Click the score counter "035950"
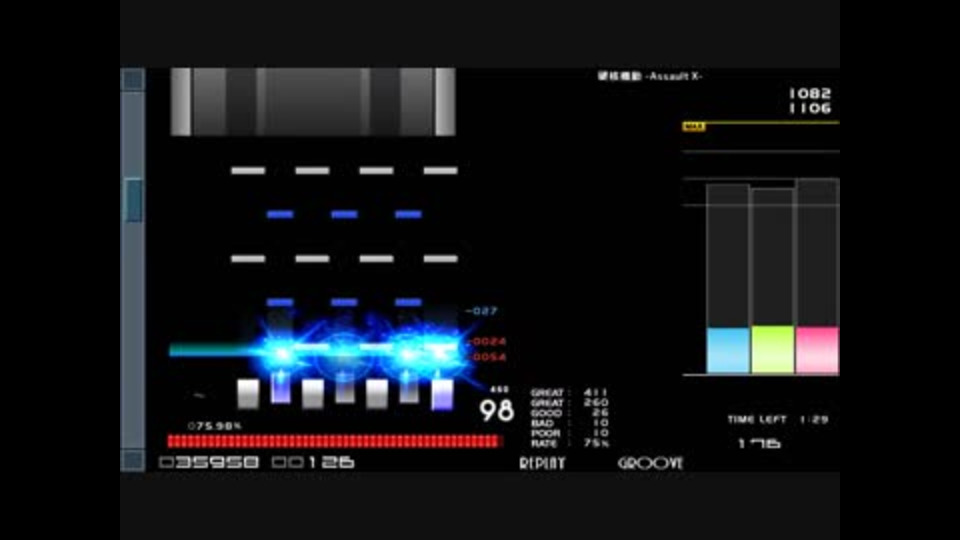960x540 pixels. click(209, 462)
